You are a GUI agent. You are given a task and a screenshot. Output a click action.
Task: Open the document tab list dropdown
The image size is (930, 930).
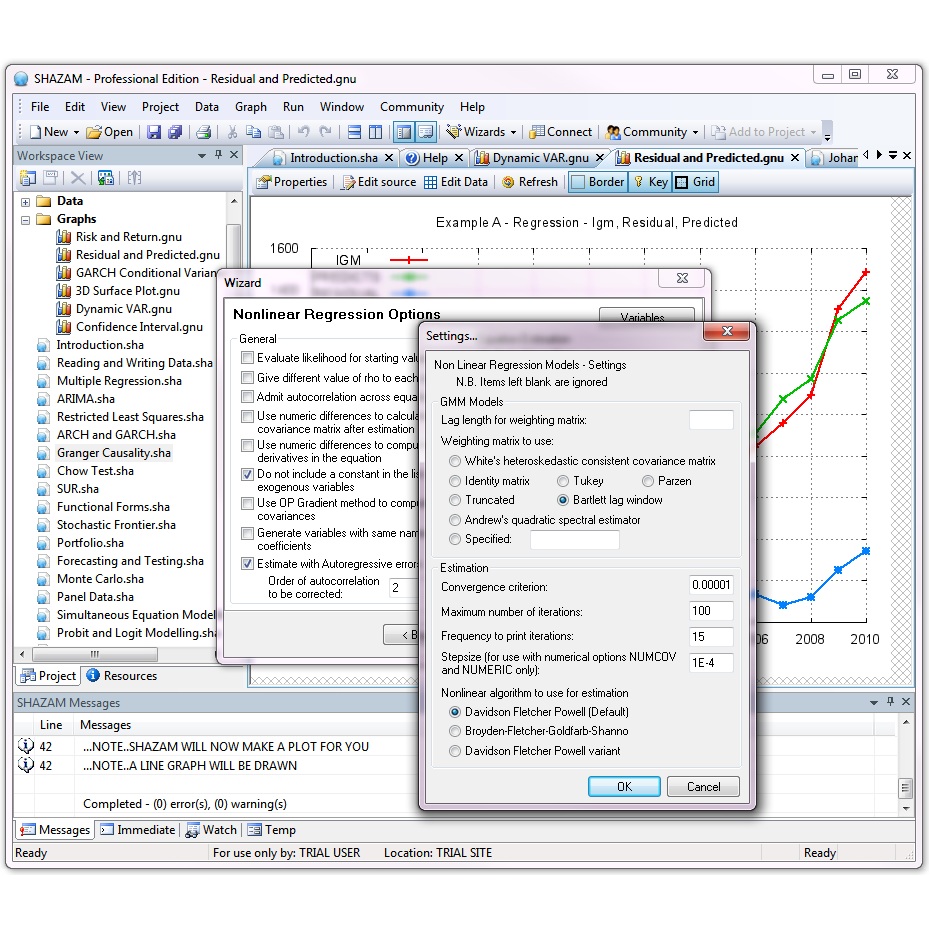(x=893, y=155)
